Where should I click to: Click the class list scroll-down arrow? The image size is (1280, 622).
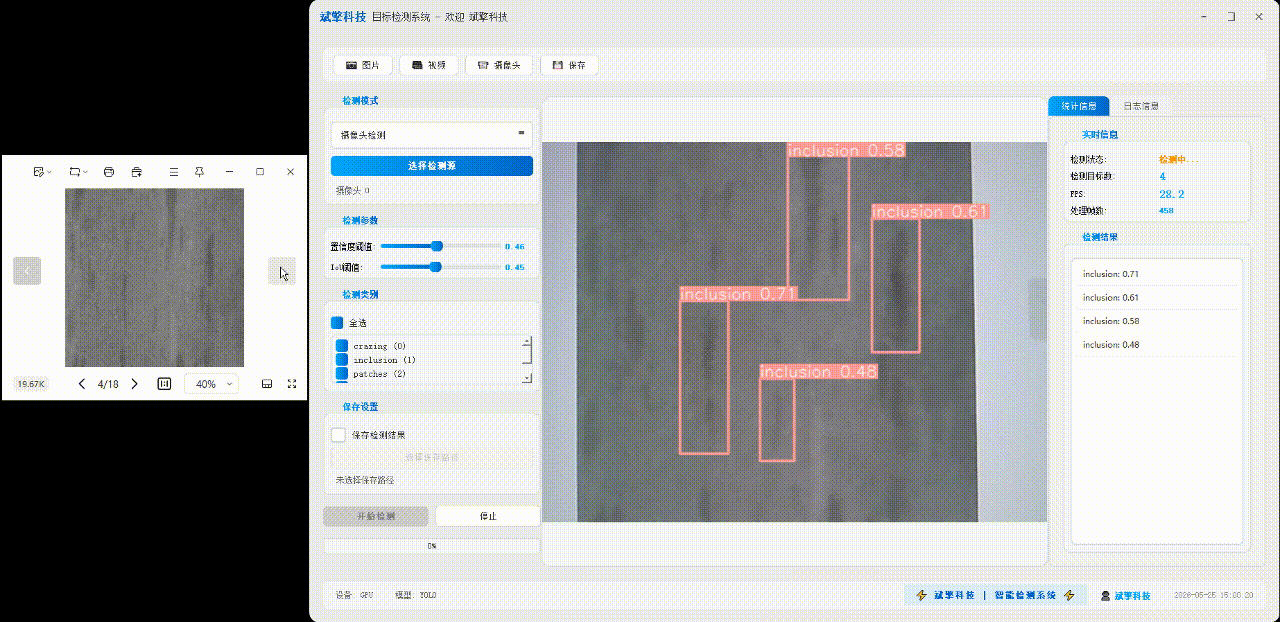point(527,378)
